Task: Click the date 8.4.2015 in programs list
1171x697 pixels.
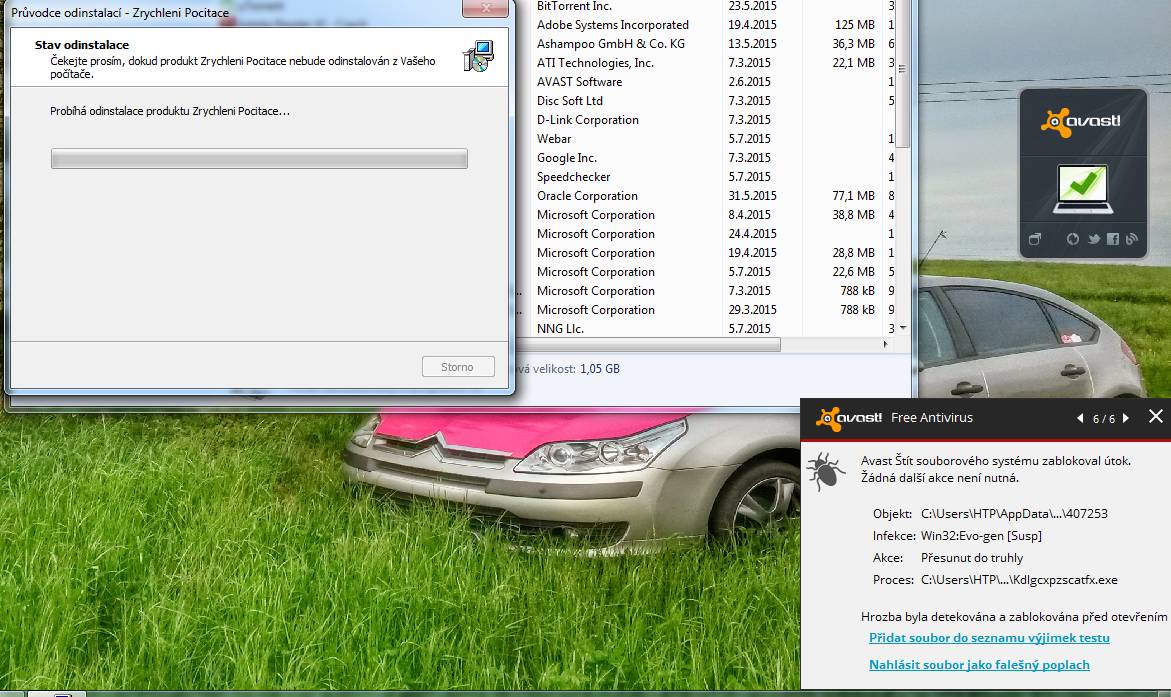Action: tap(750, 215)
